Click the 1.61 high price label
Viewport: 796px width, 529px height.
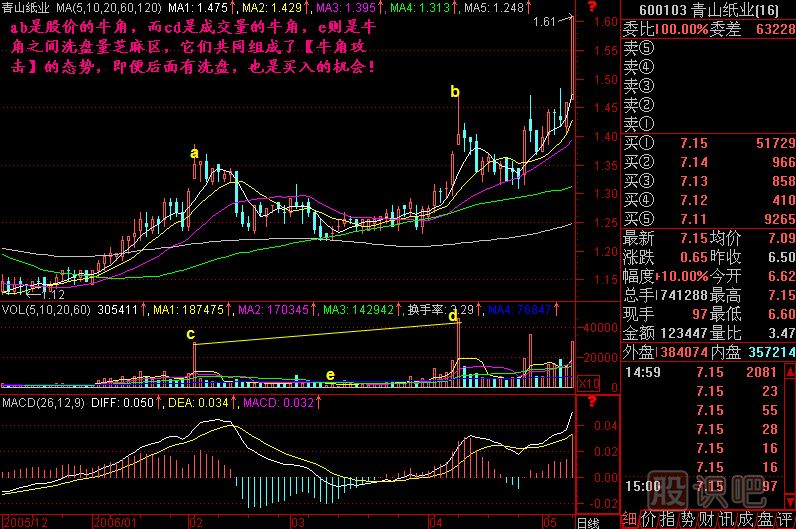tap(546, 21)
